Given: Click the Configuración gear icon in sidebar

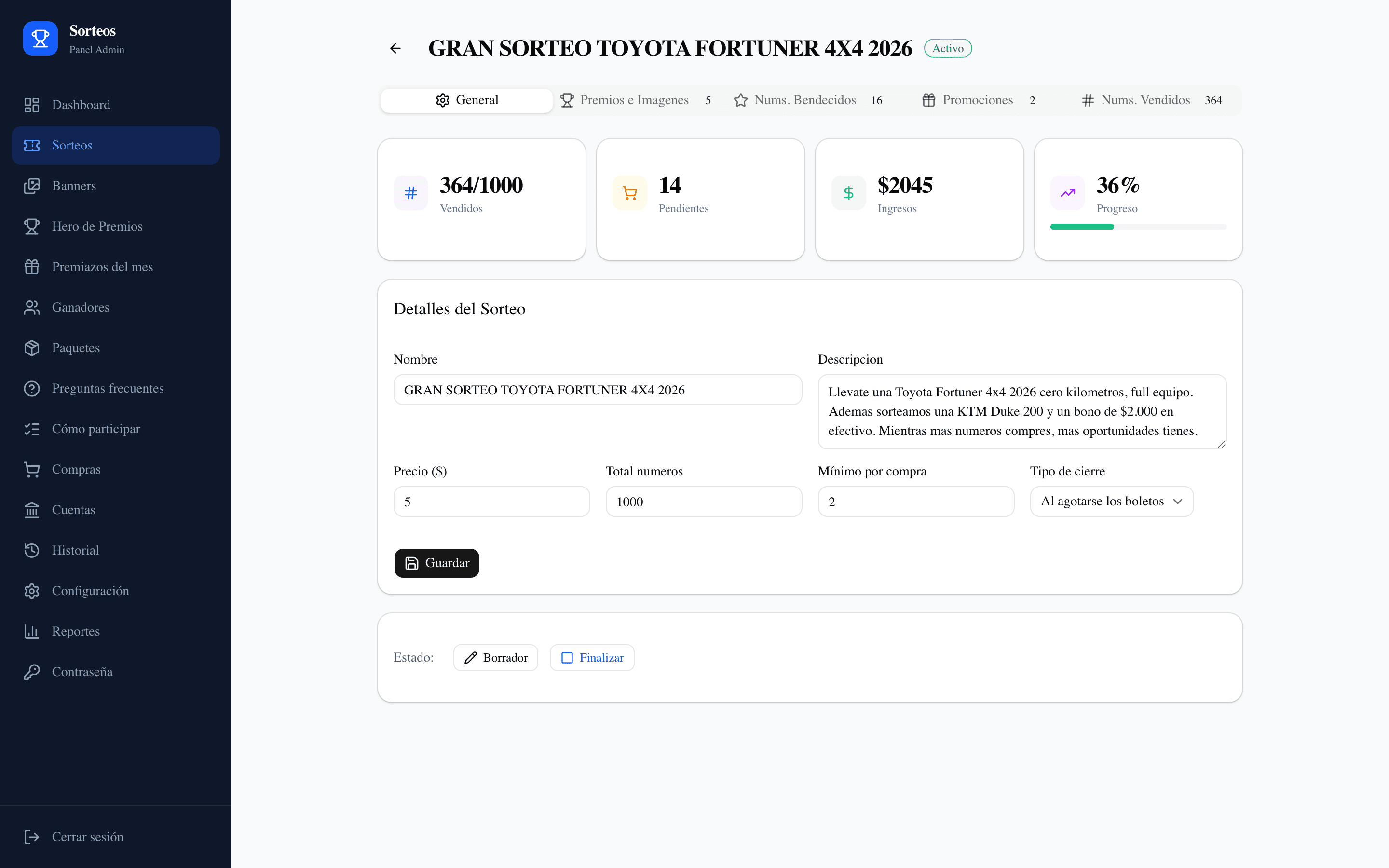Looking at the screenshot, I should tap(31, 591).
